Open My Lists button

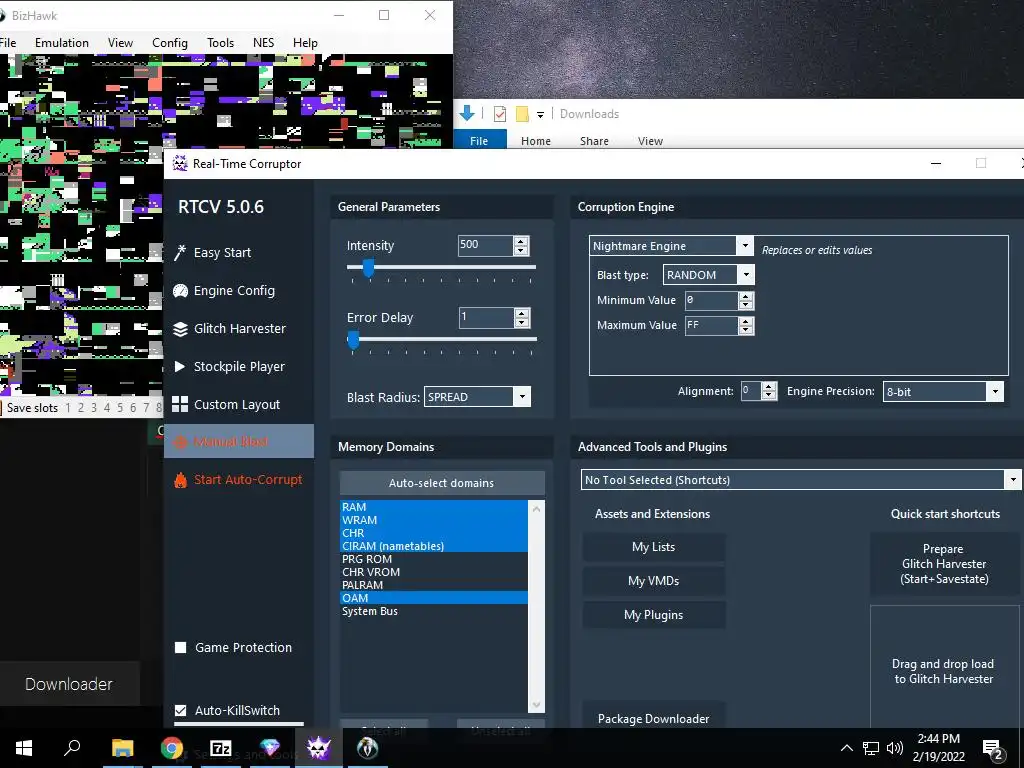point(653,547)
